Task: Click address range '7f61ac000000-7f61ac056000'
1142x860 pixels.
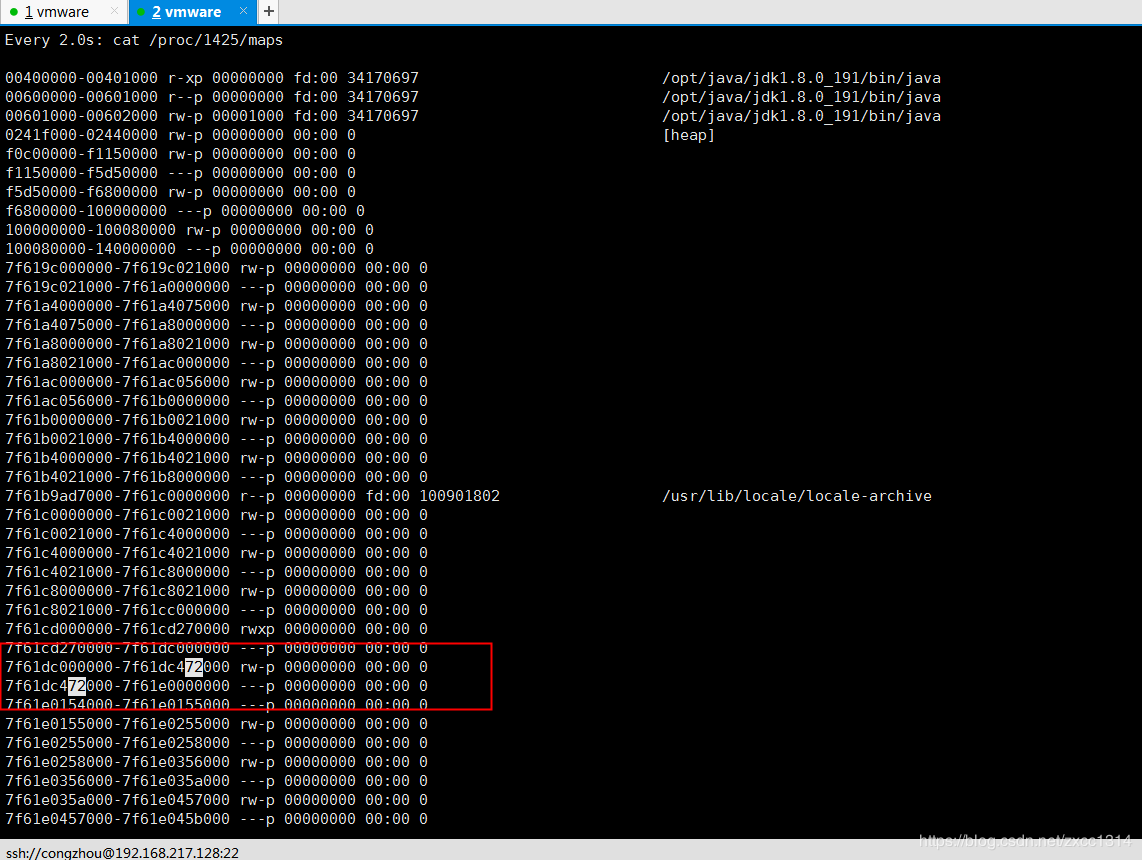Action: (x=117, y=382)
